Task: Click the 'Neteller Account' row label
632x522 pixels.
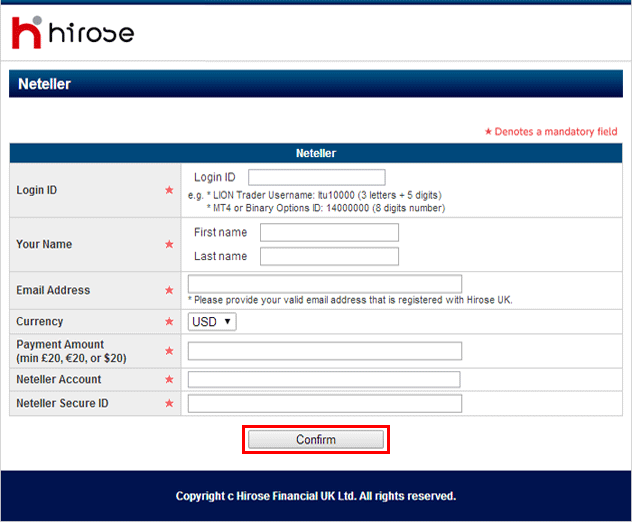Action: coord(59,379)
